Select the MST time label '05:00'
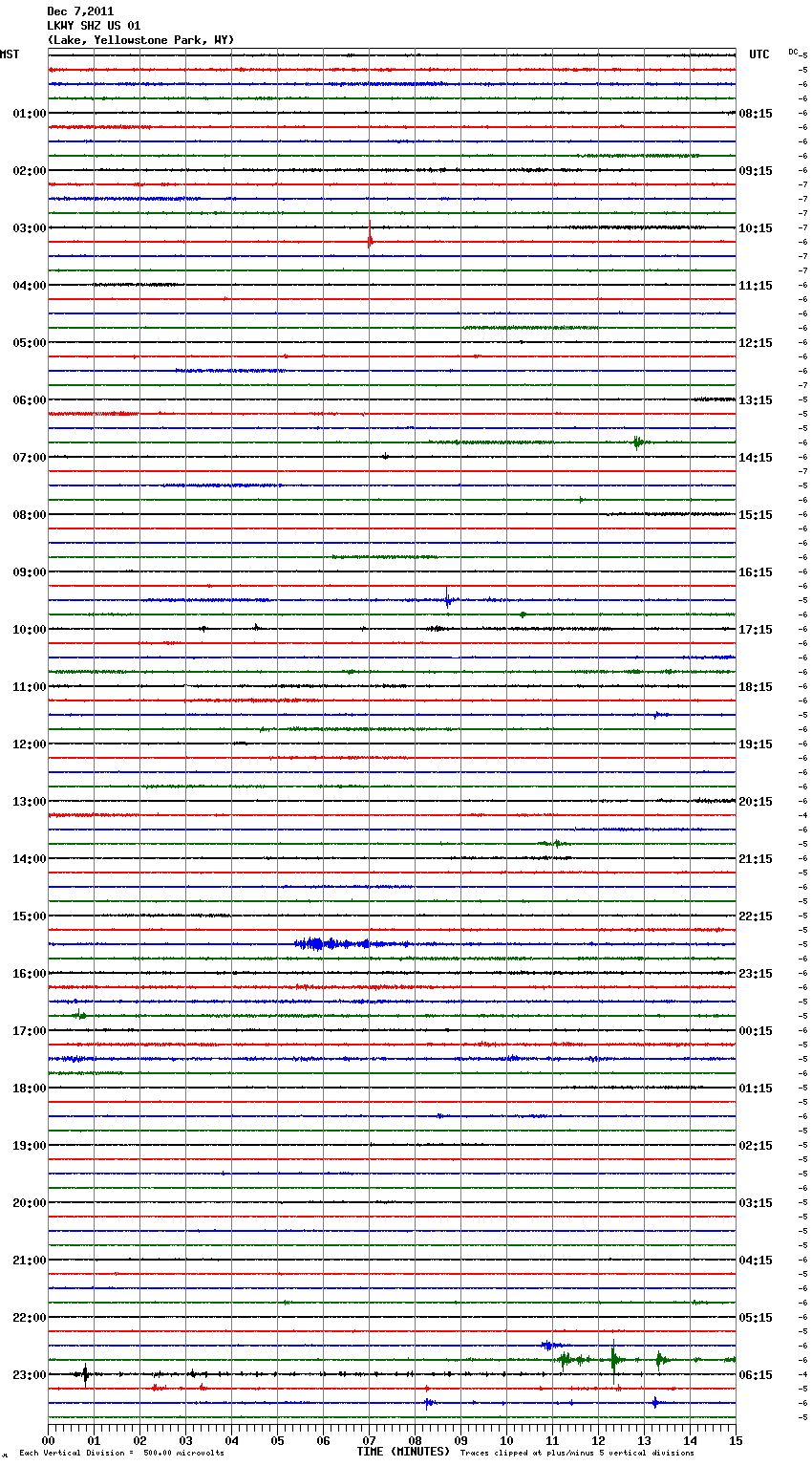Viewport: 812px width, 1466px height. click(x=30, y=343)
